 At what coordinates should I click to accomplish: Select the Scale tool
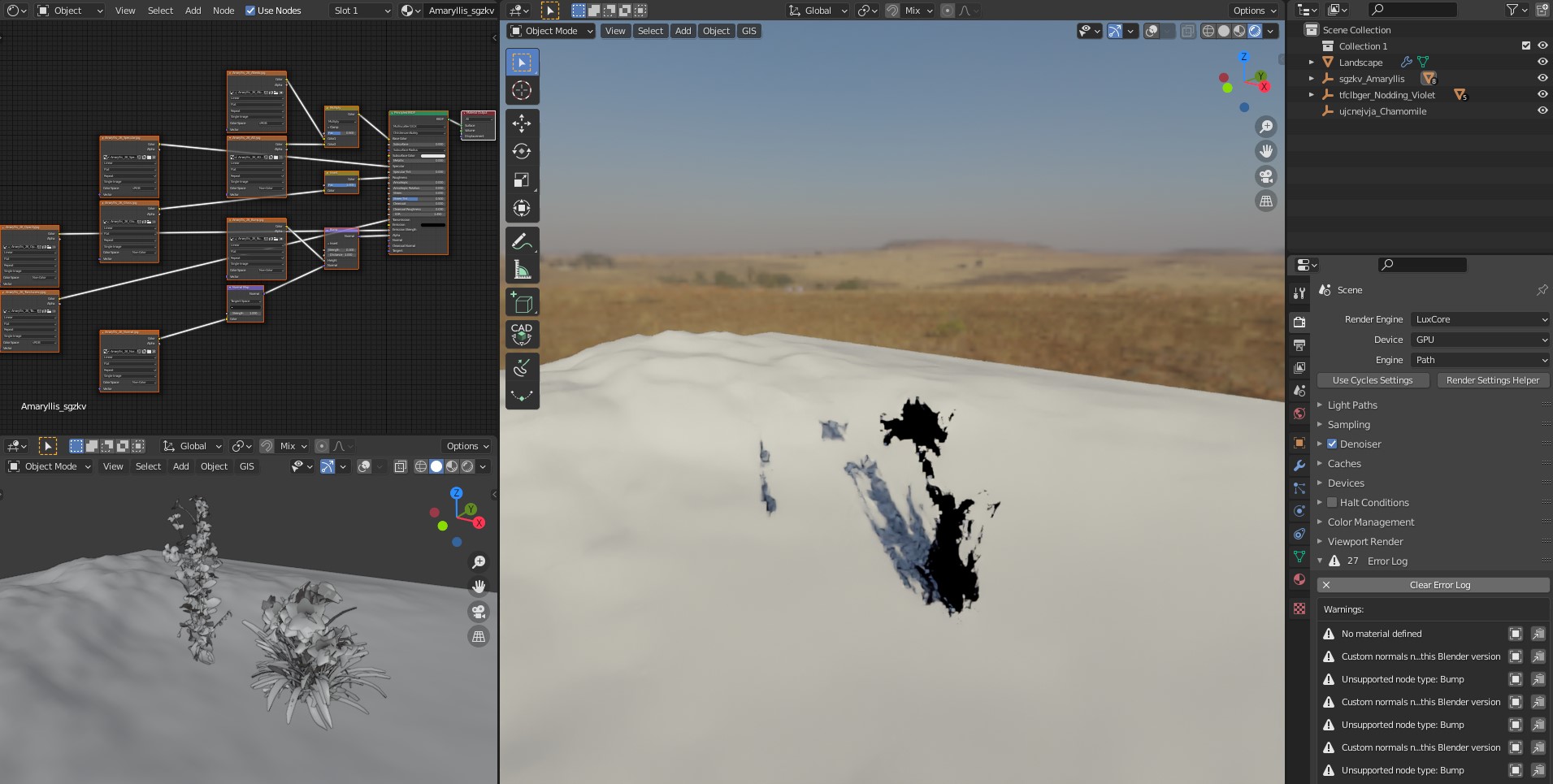click(x=522, y=180)
